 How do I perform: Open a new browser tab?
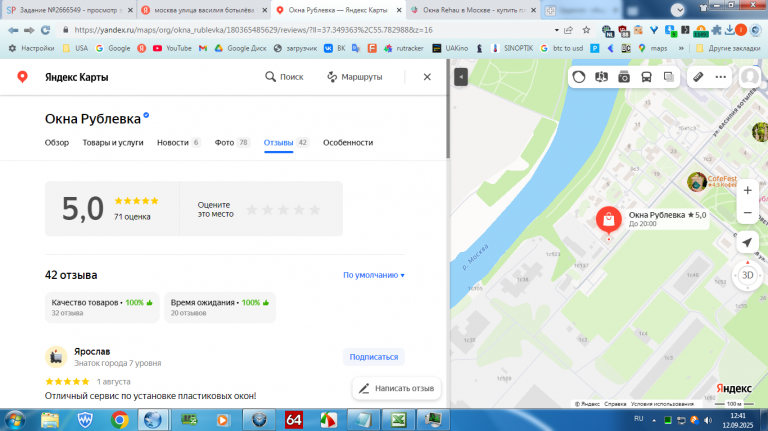[551, 10]
